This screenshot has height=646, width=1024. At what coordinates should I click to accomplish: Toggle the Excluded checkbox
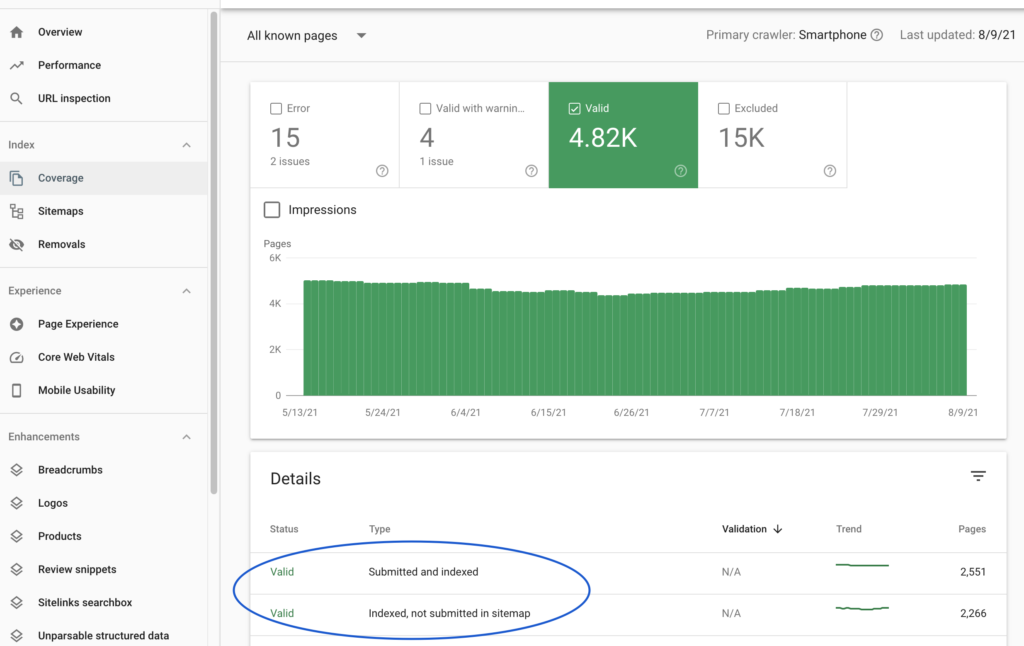724,108
